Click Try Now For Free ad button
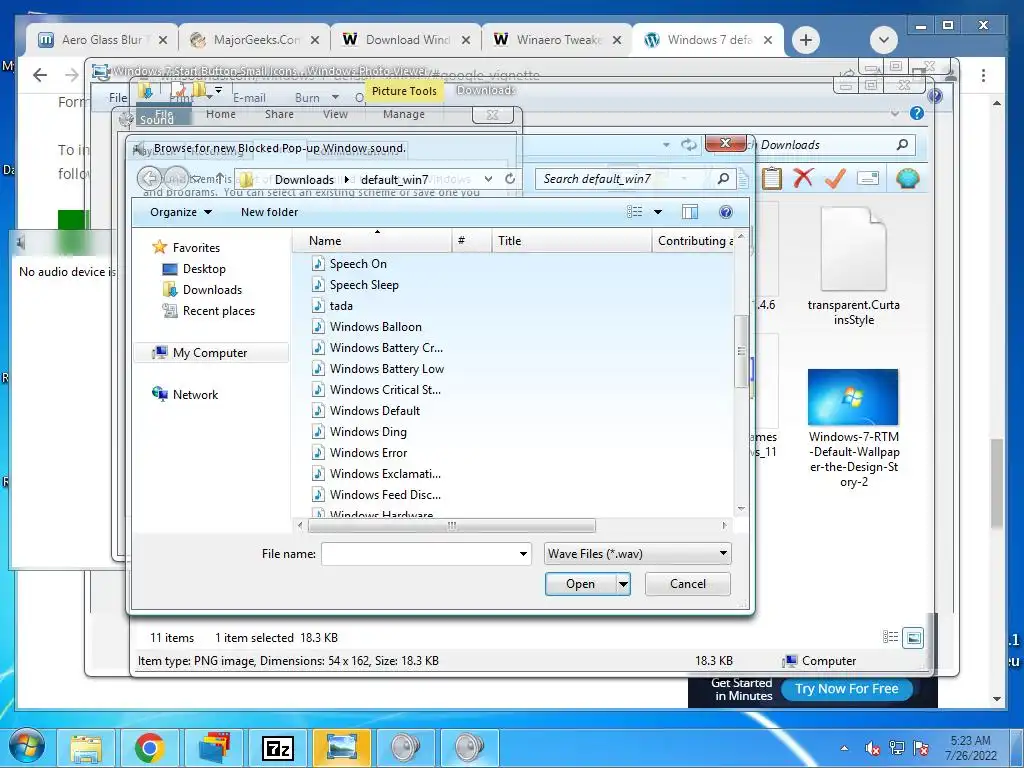Image resolution: width=1024 pixels, height=768 pixels. point(846,688)
